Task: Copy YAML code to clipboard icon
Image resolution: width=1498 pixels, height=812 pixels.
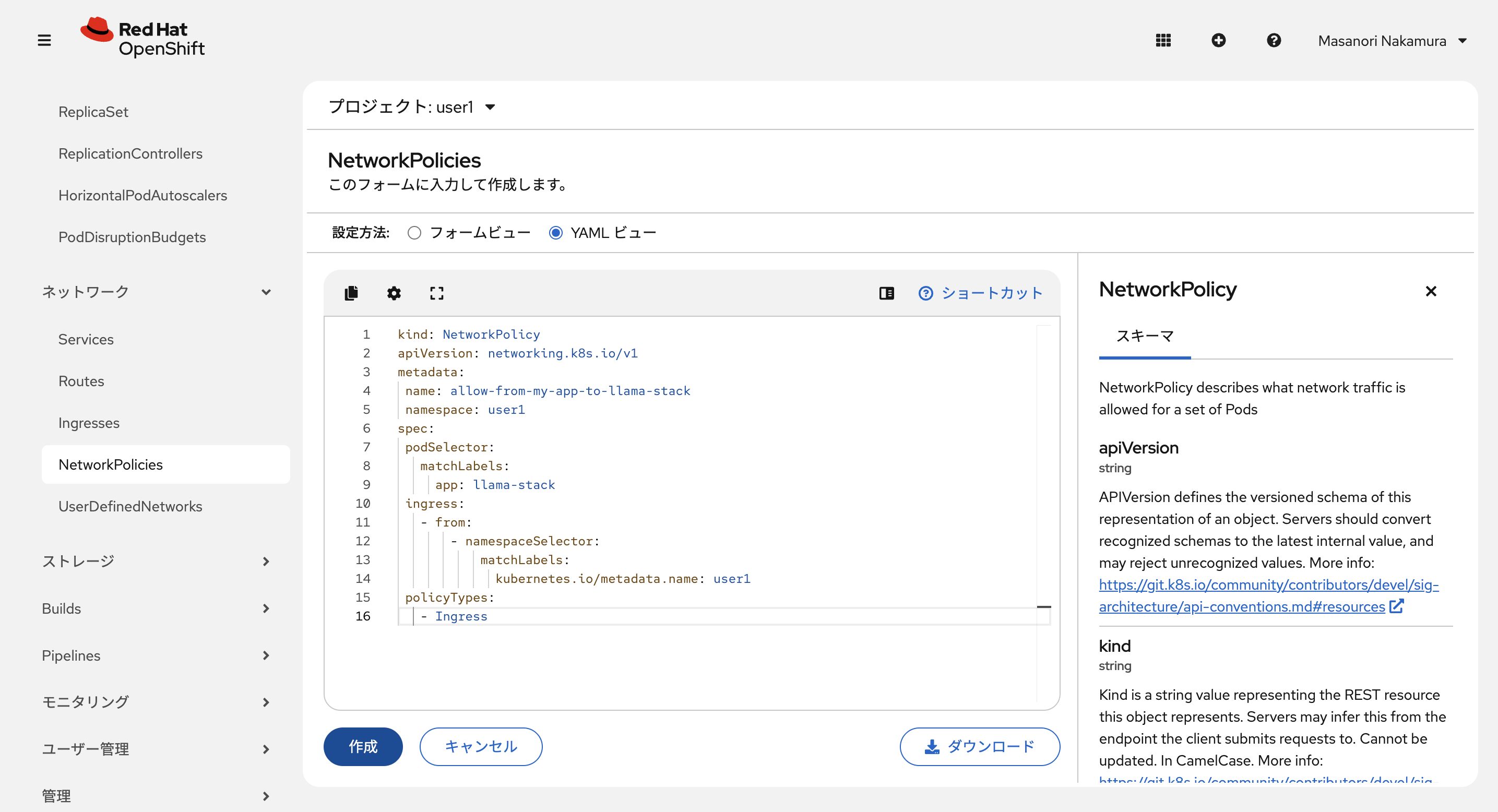Action: click(351, 293)
